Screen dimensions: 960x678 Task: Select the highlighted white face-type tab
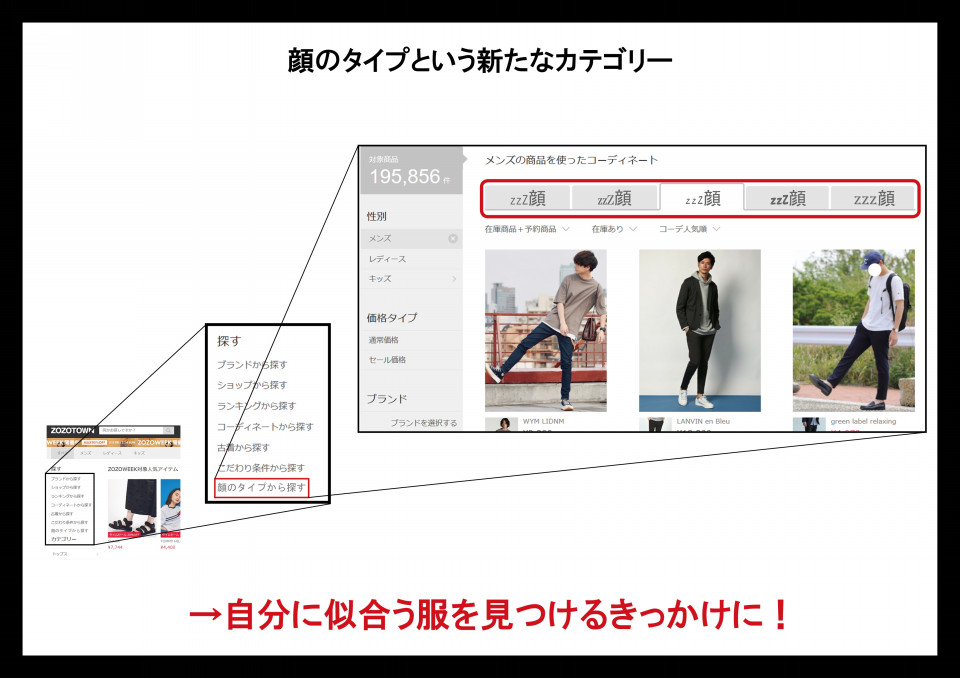point(702,198)
